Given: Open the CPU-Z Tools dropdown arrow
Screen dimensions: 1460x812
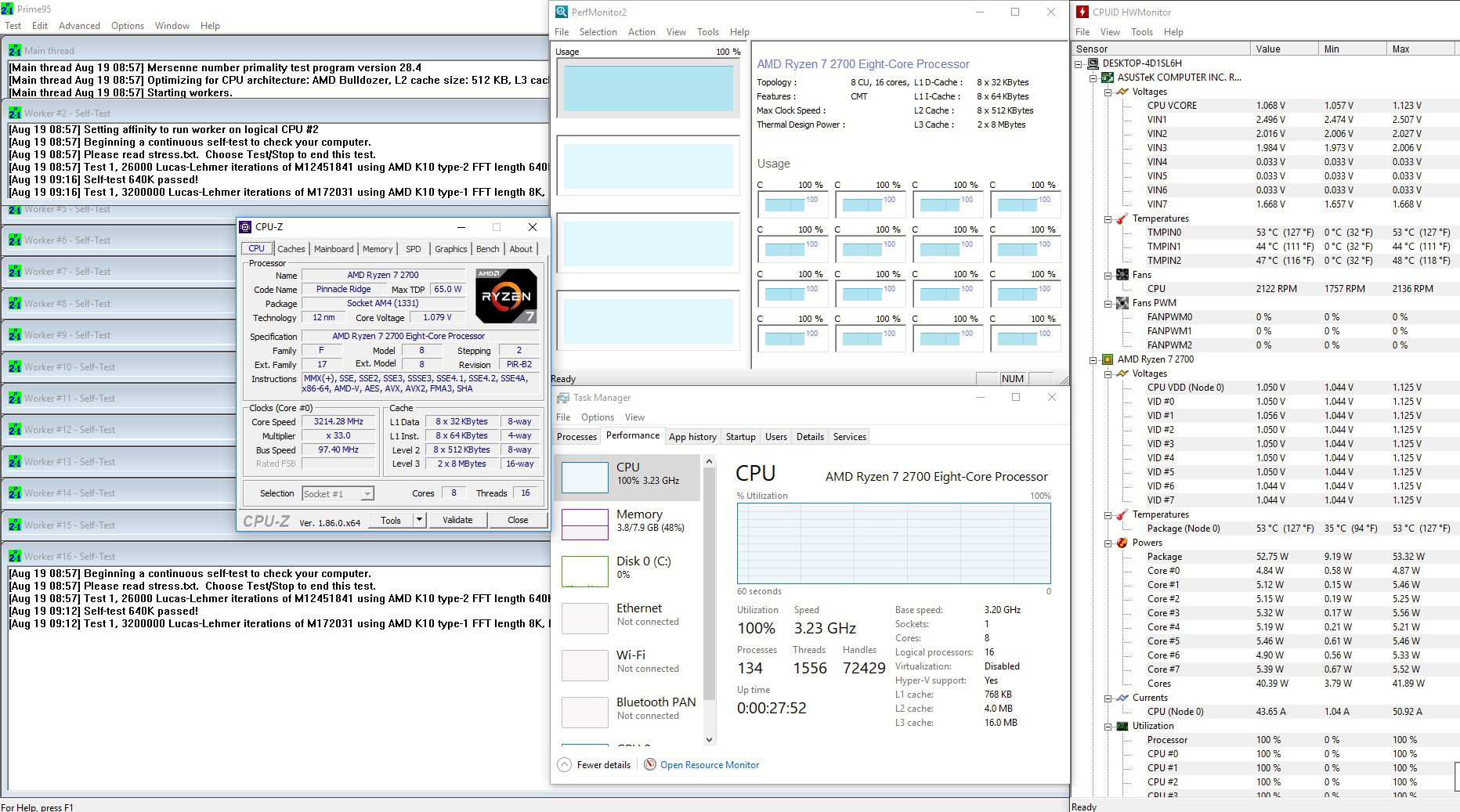Looking at the screenshot, I should coord(419,520).
